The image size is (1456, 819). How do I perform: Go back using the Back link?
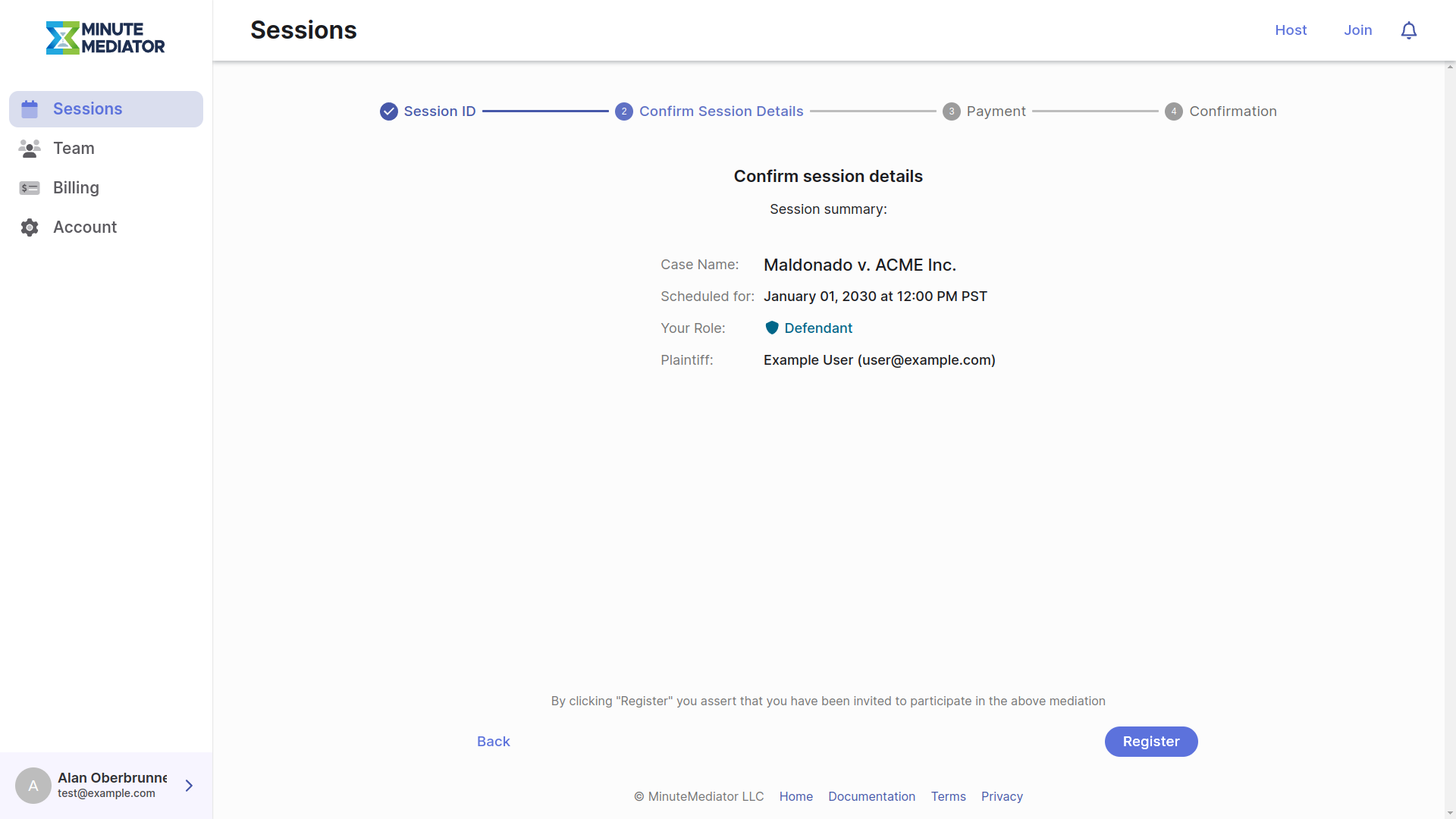[x=493, y=741]
